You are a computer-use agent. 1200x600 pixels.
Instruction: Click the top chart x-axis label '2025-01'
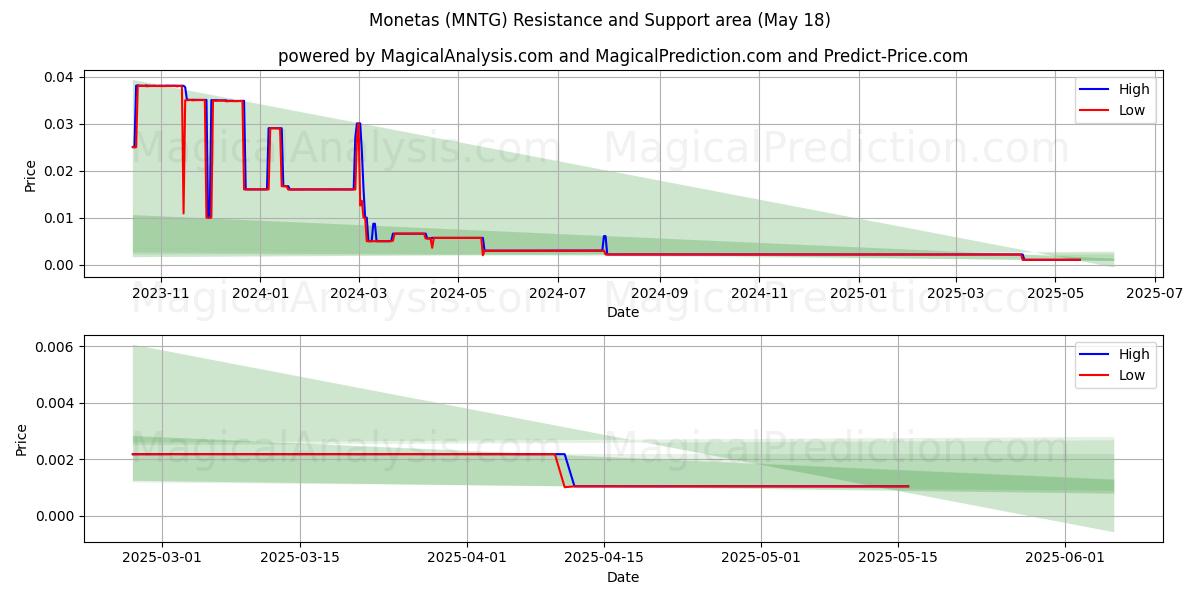(858, 293)
